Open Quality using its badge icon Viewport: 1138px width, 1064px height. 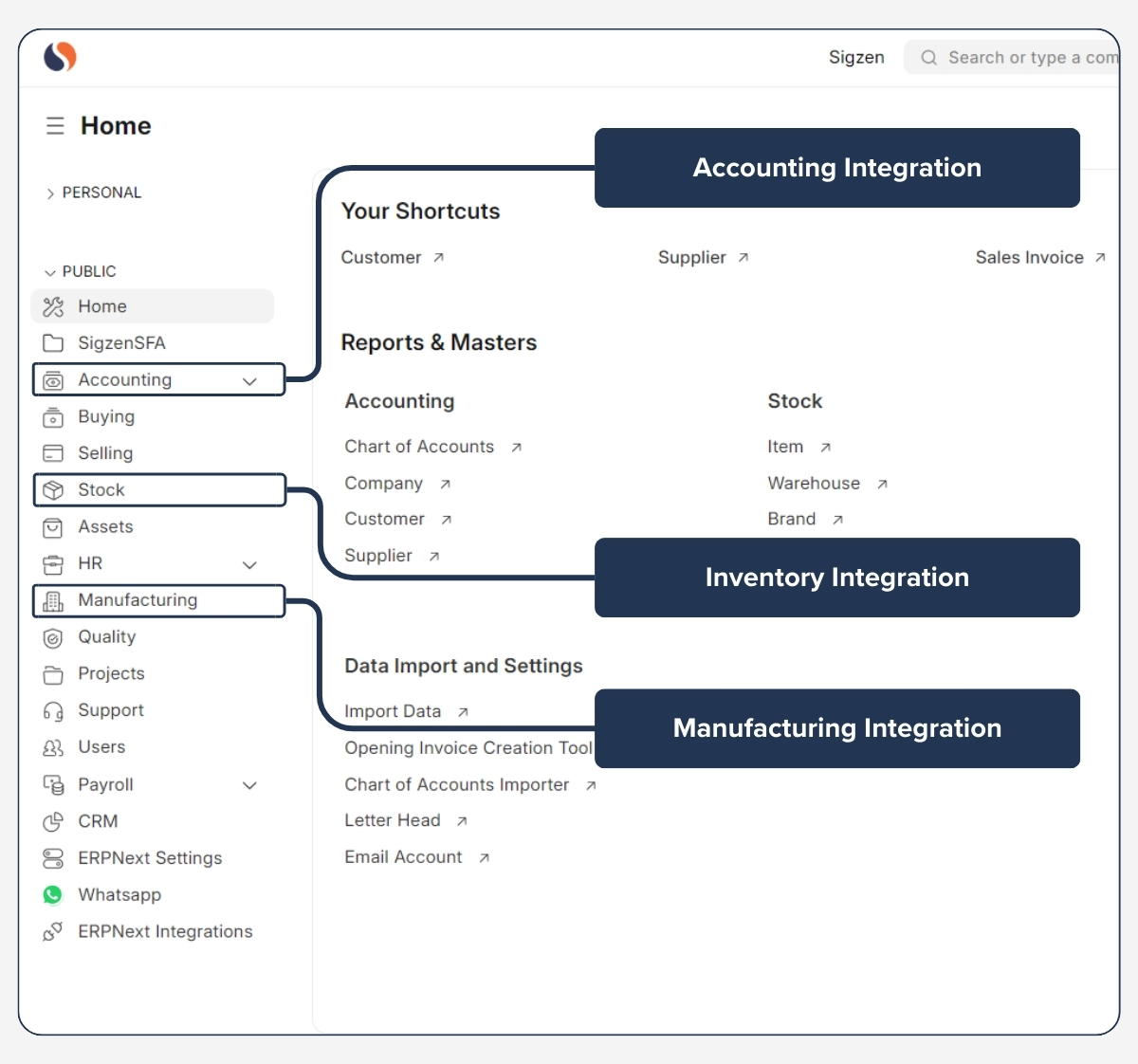(x=53, y=637)
